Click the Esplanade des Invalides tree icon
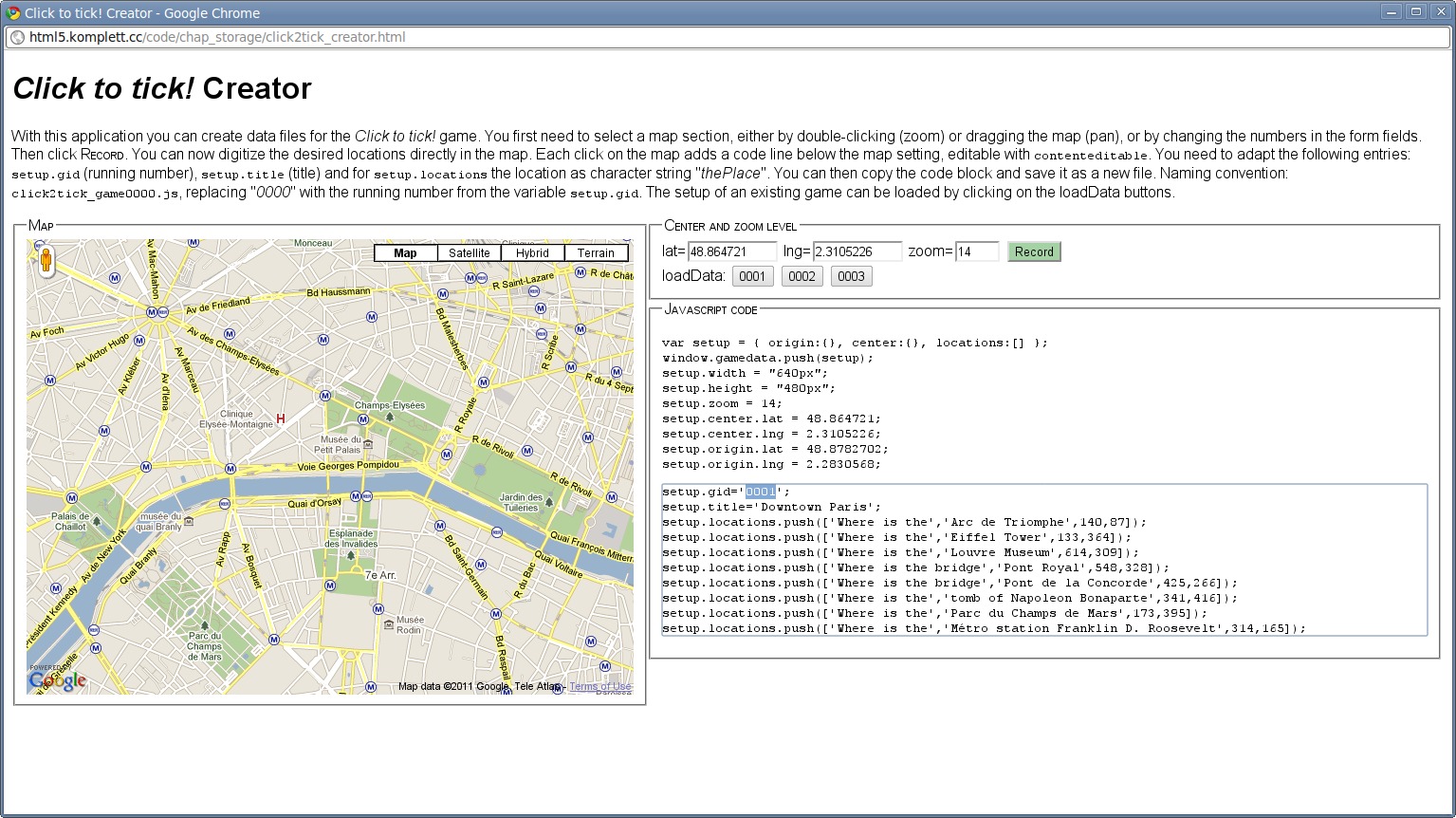The height and width of the screenshot is (818, 1456). 351,555
